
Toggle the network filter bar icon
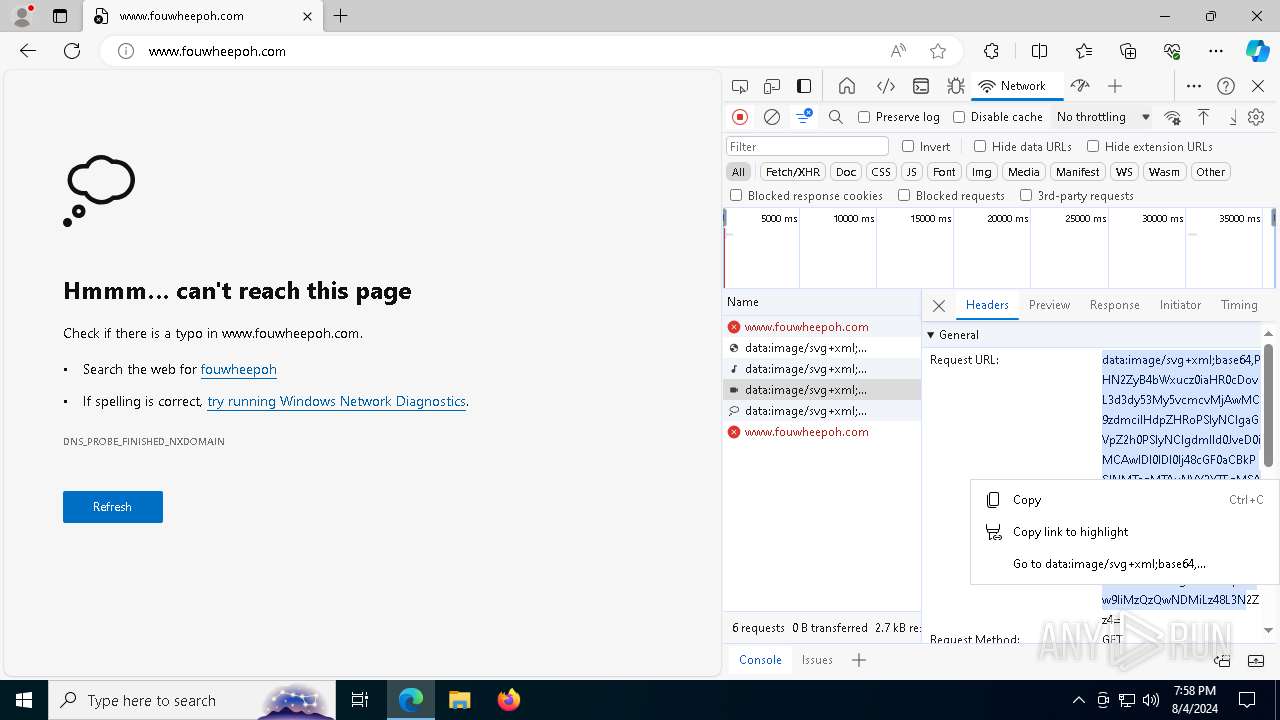[804, 117]
